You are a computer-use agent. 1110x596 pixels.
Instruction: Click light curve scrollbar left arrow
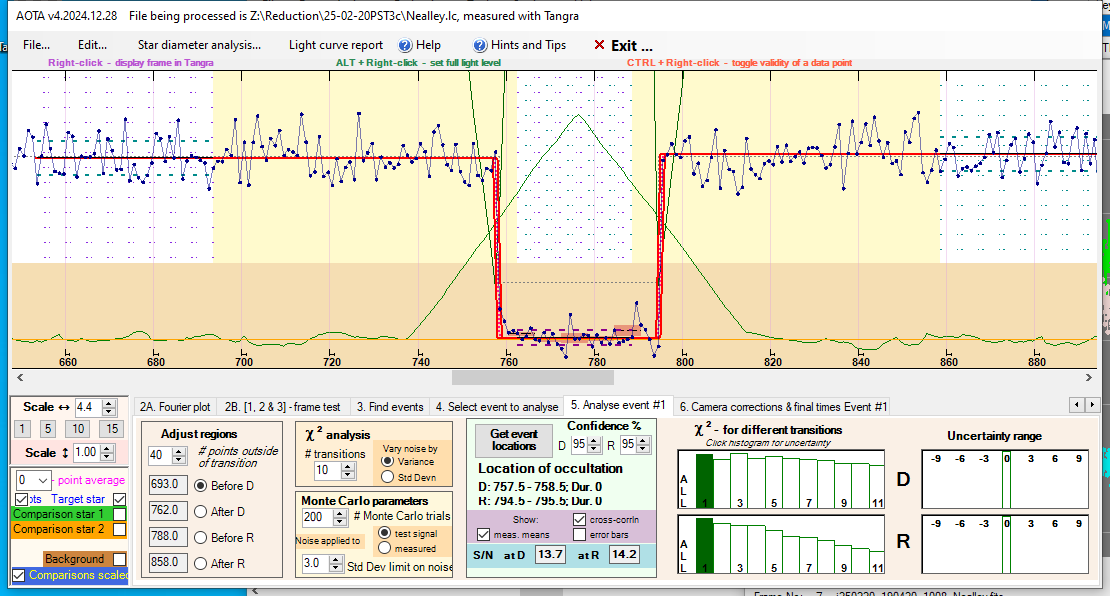click(x=20, y=377)
